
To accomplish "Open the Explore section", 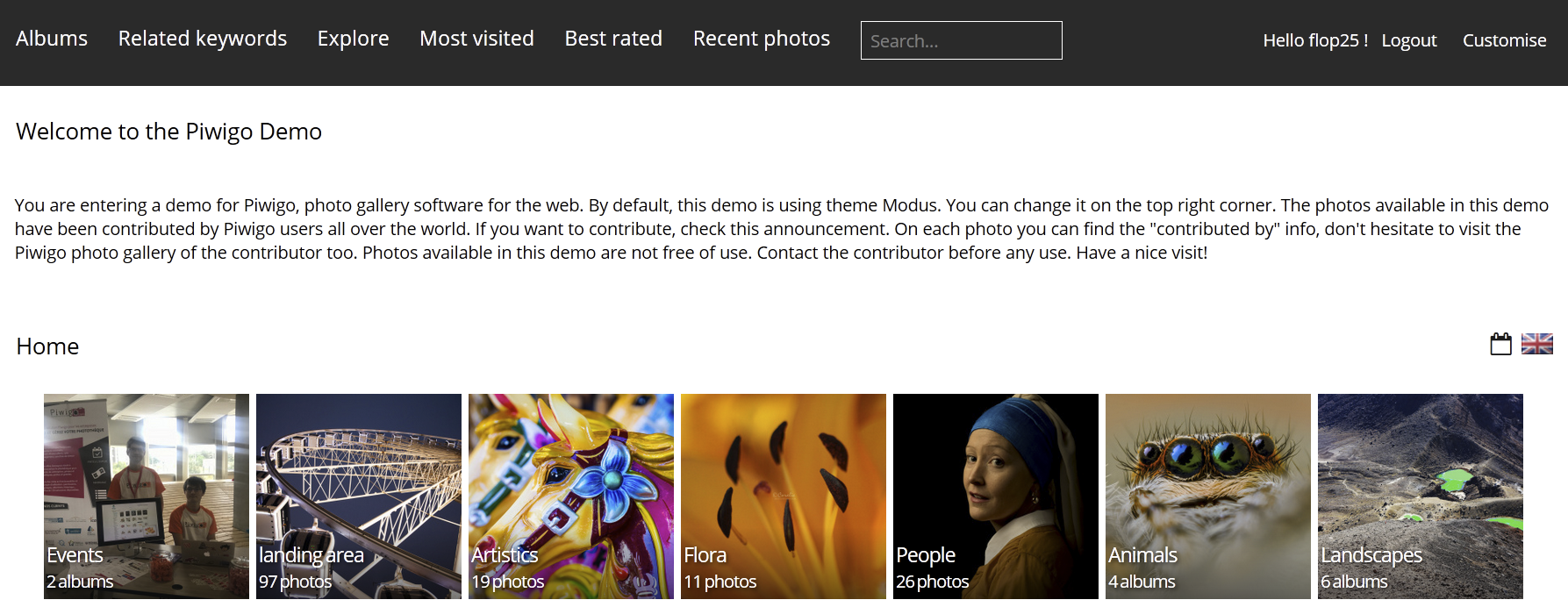I will [353, 39].
